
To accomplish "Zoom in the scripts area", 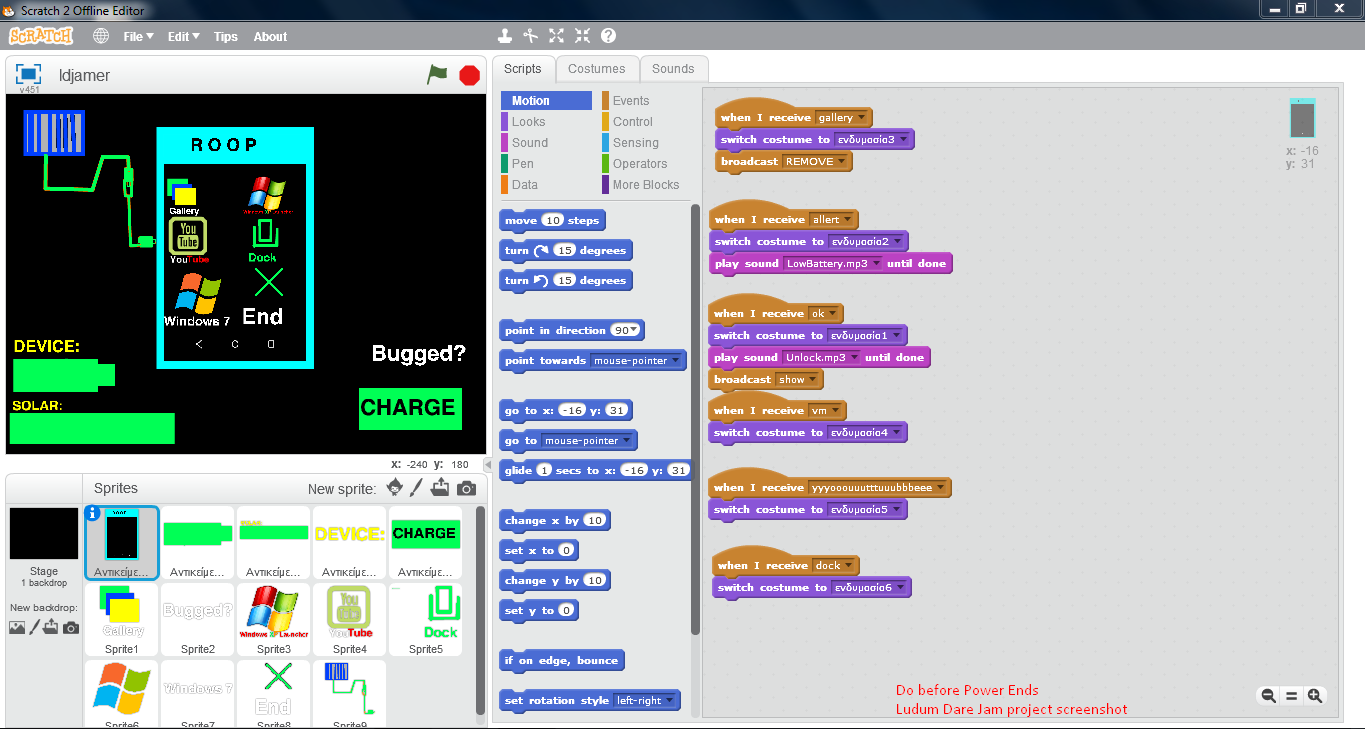I will [x=1315, y=696].
